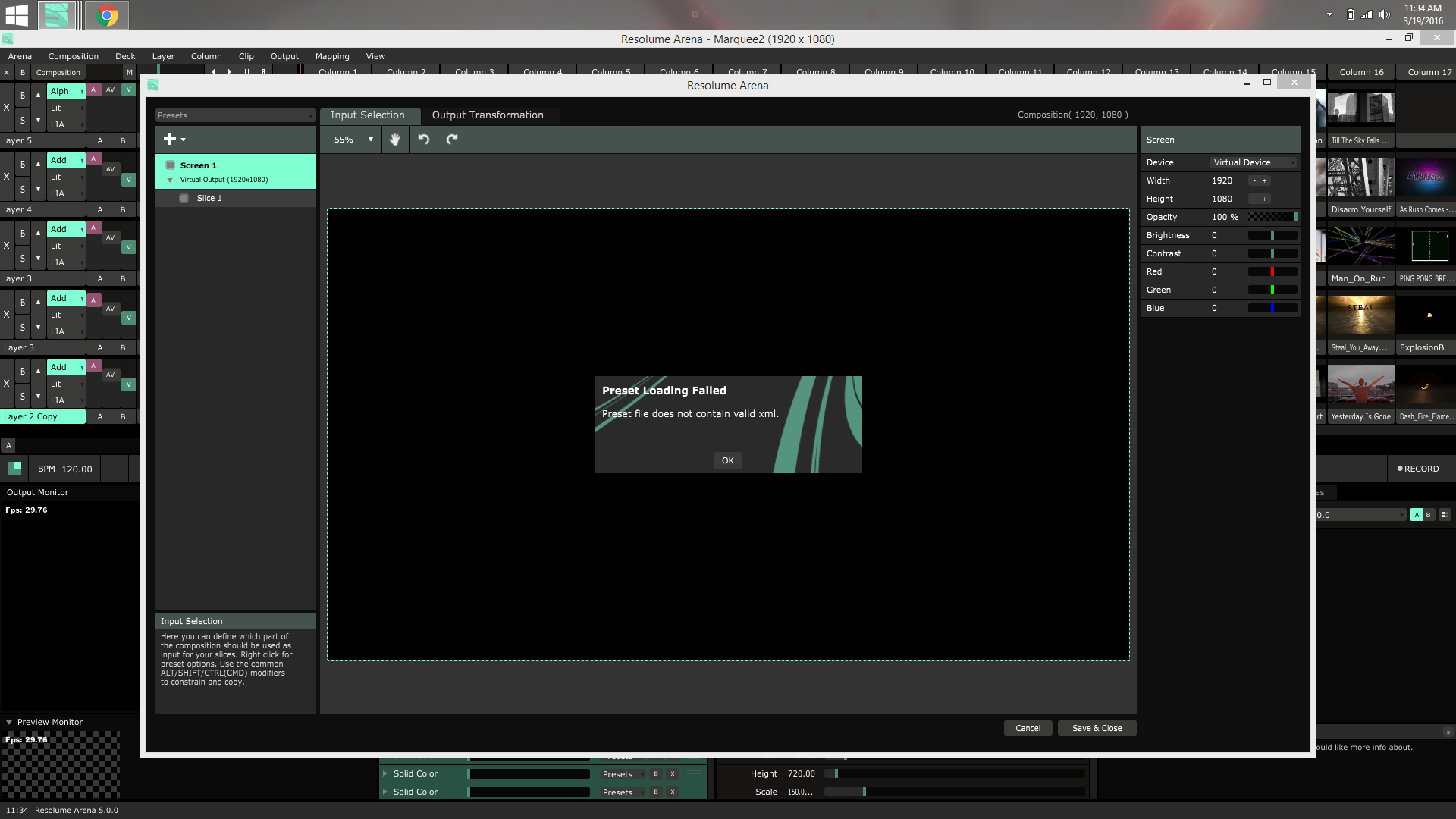The height and width of the screenshot is (819, 1456).
Task: Open the Presets dropdown
Action: [235, 115]
